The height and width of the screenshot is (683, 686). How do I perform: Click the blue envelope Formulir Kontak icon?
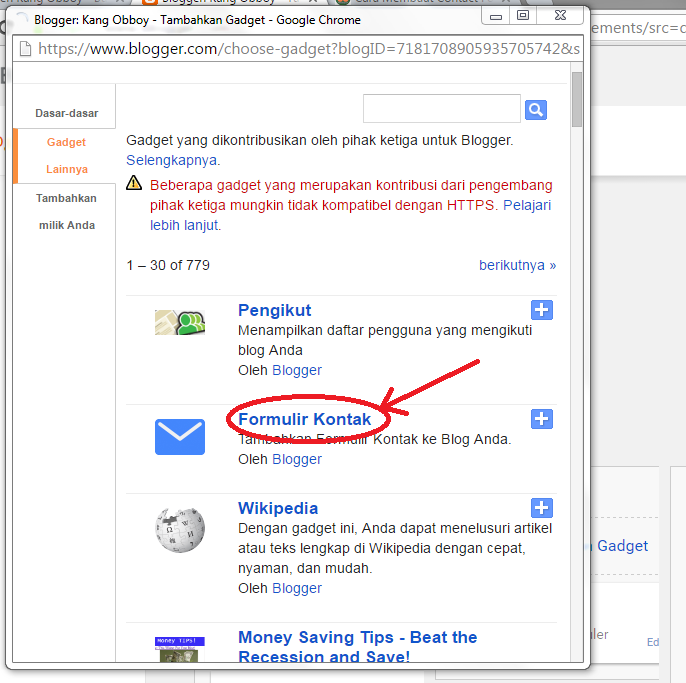[x=180, y=437]
